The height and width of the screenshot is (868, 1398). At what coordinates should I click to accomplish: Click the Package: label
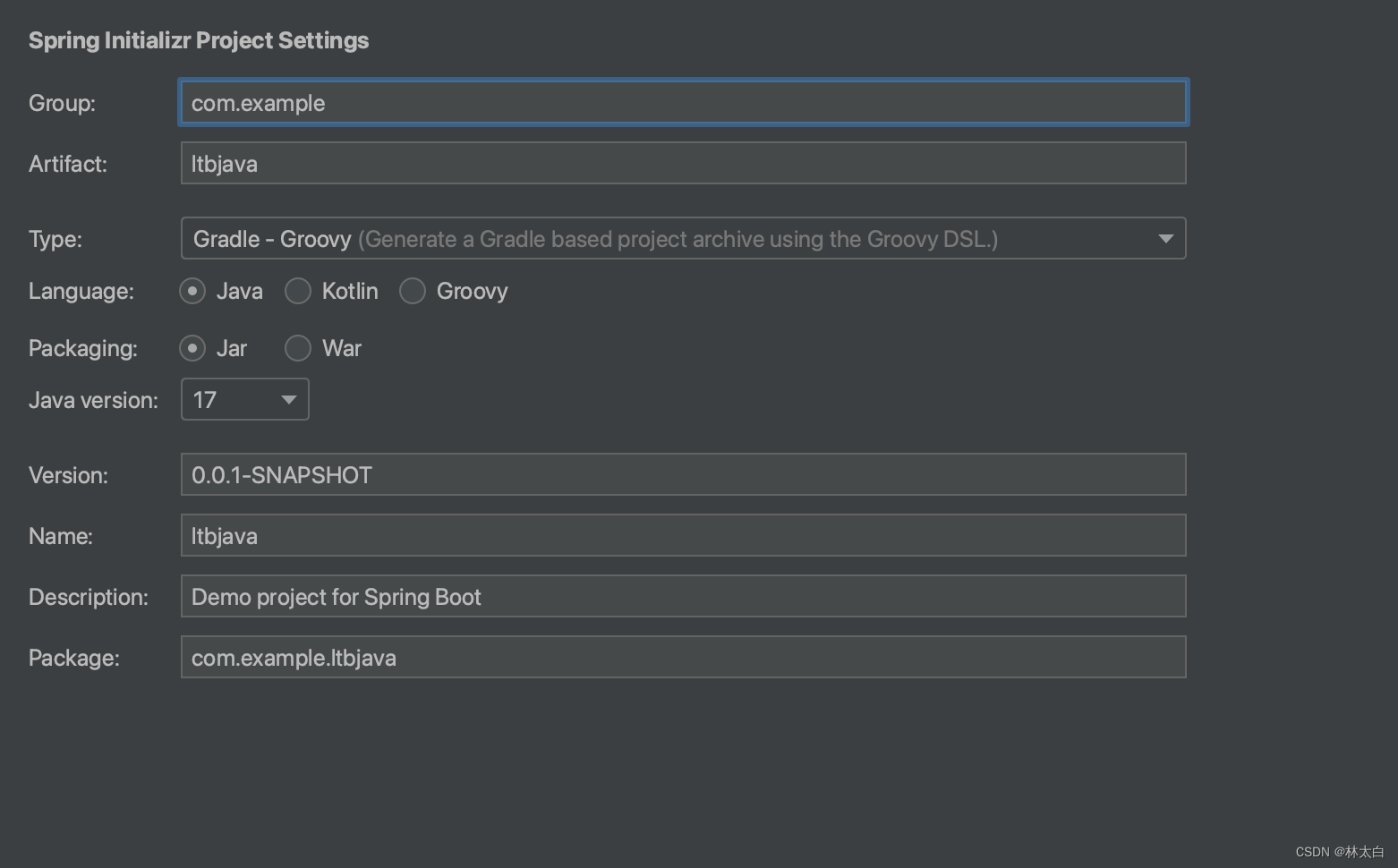74,658
